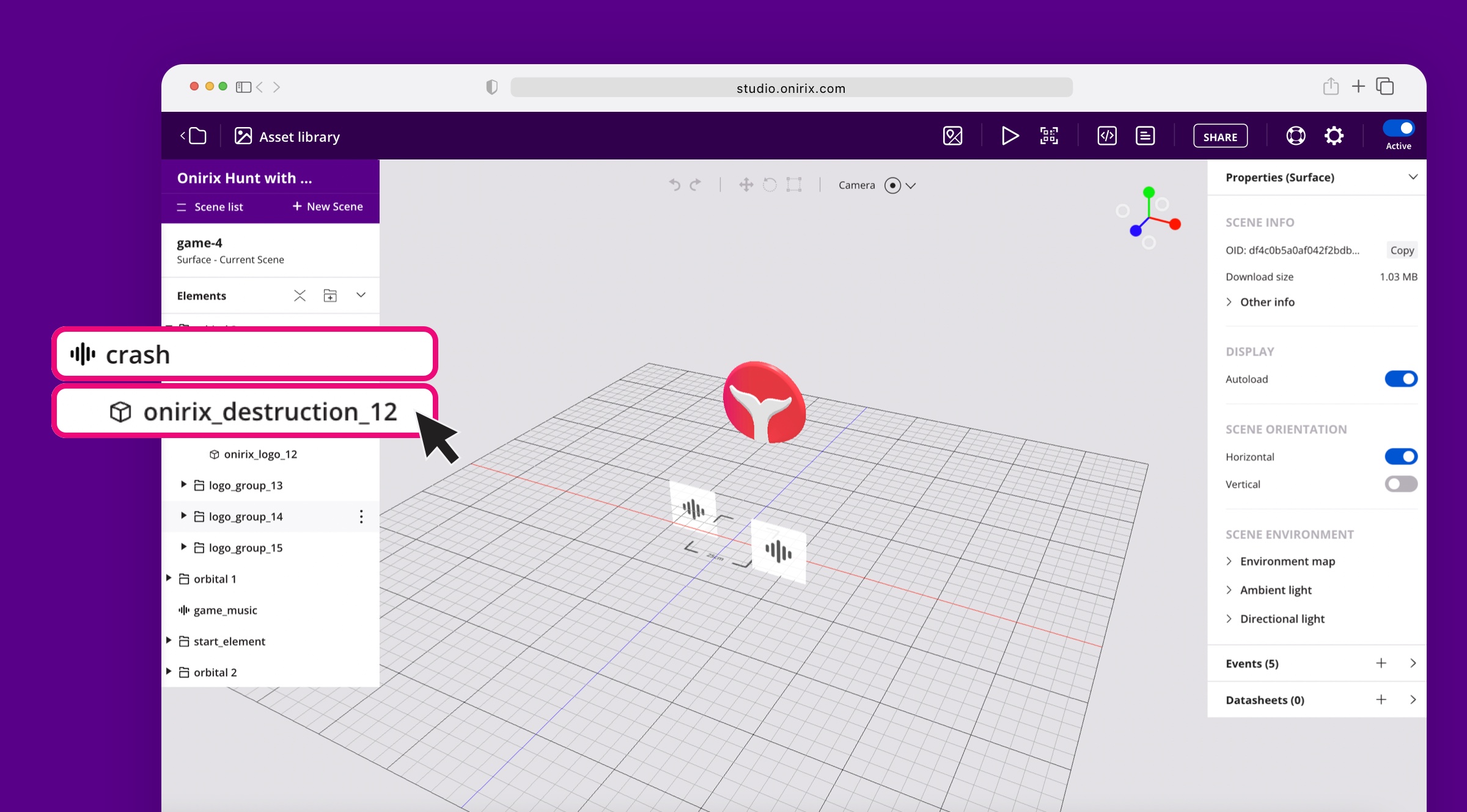The image size is (1467, 812).
Task: Click the settings gear icon
Action: [1334, 136]
